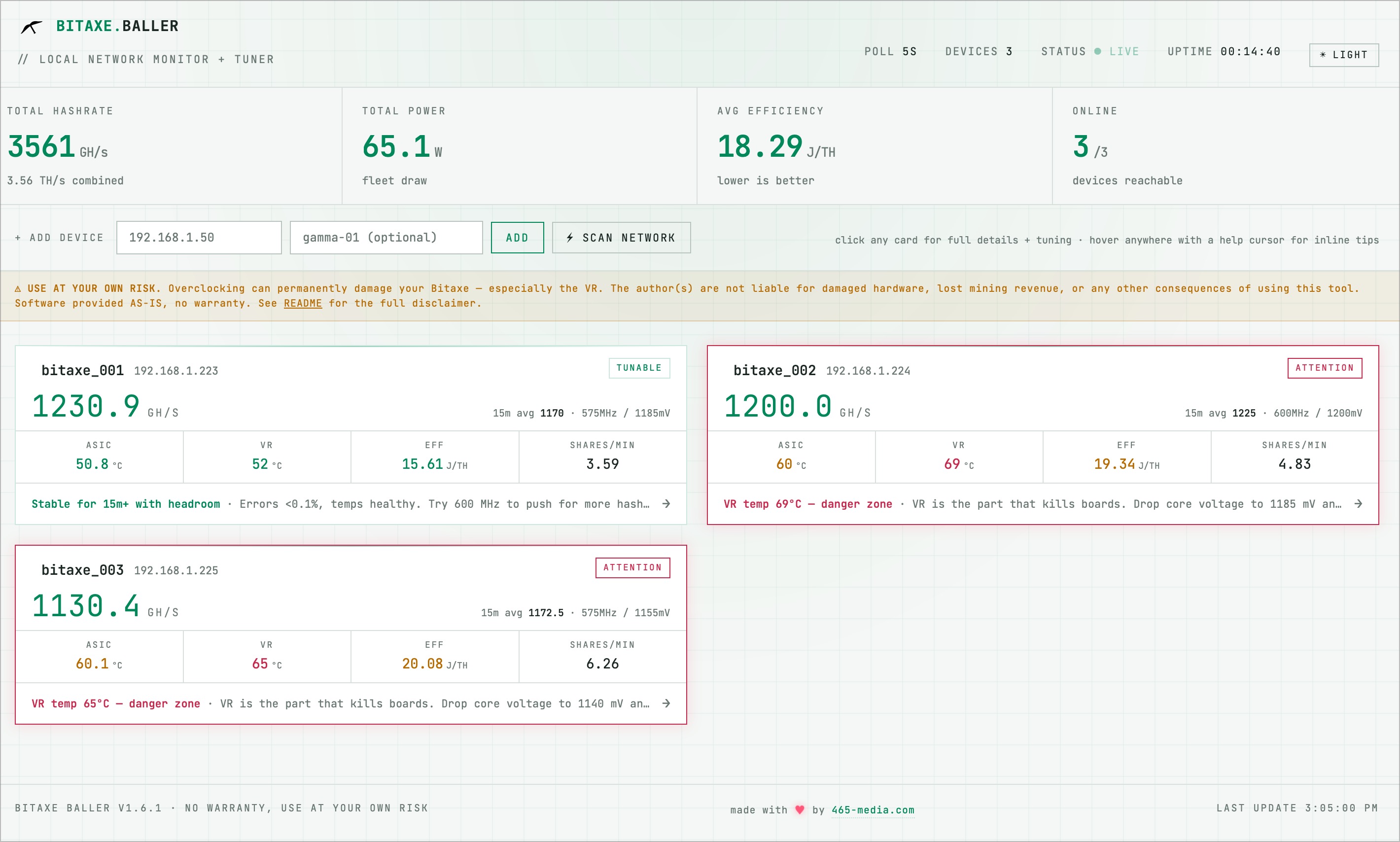Focus the device IP address field
The height and width of the screenshot is (842, 1400).
(x=199, y=238)
